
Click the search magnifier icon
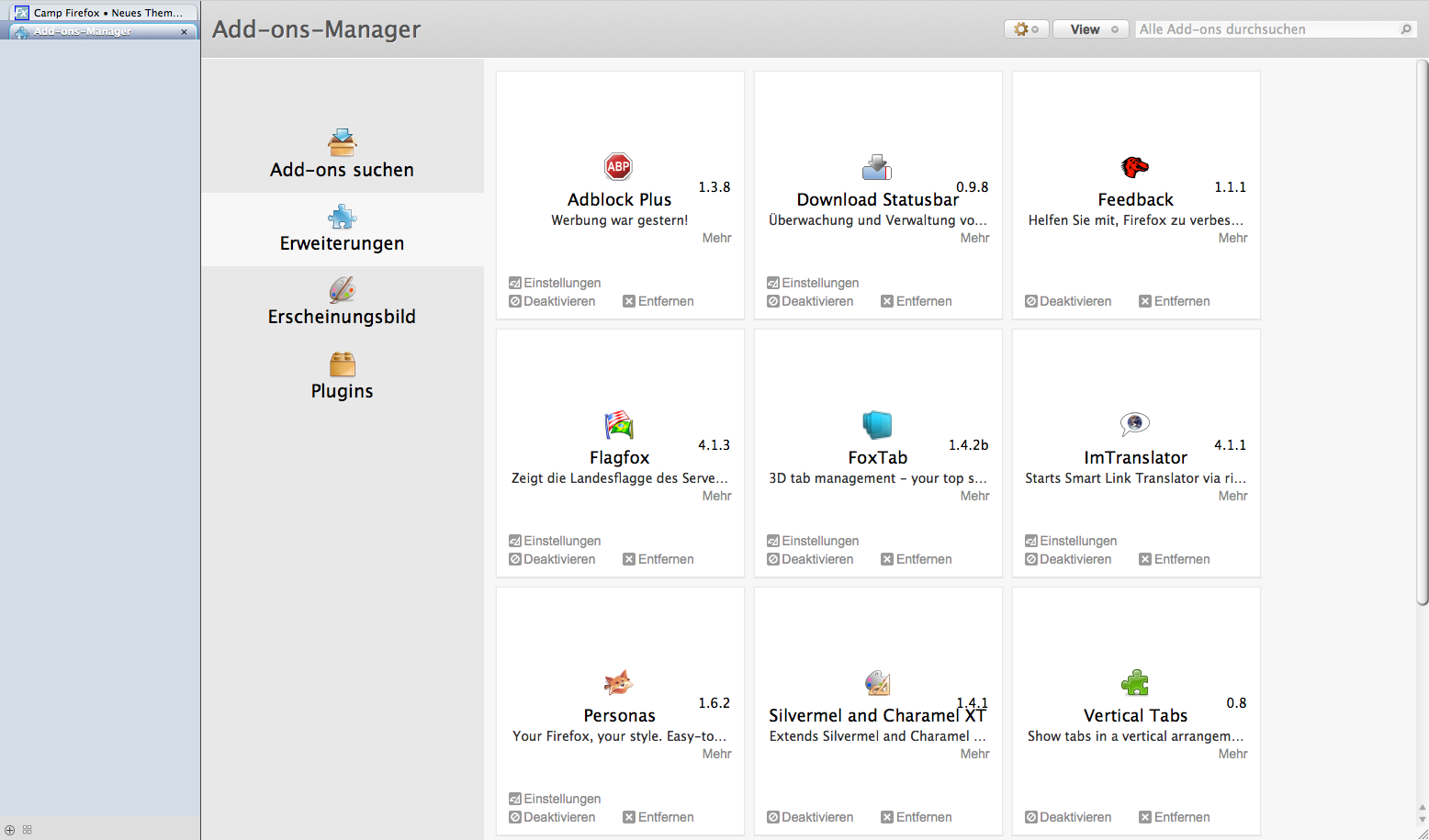[x=1405, y=29]
